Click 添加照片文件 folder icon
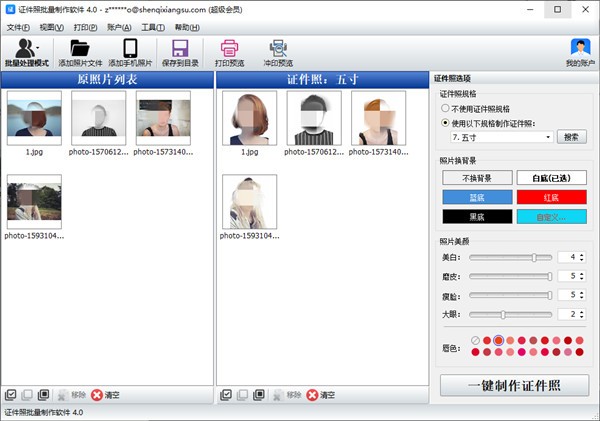Viewport: 600px width, 421px height. [80, 49]
